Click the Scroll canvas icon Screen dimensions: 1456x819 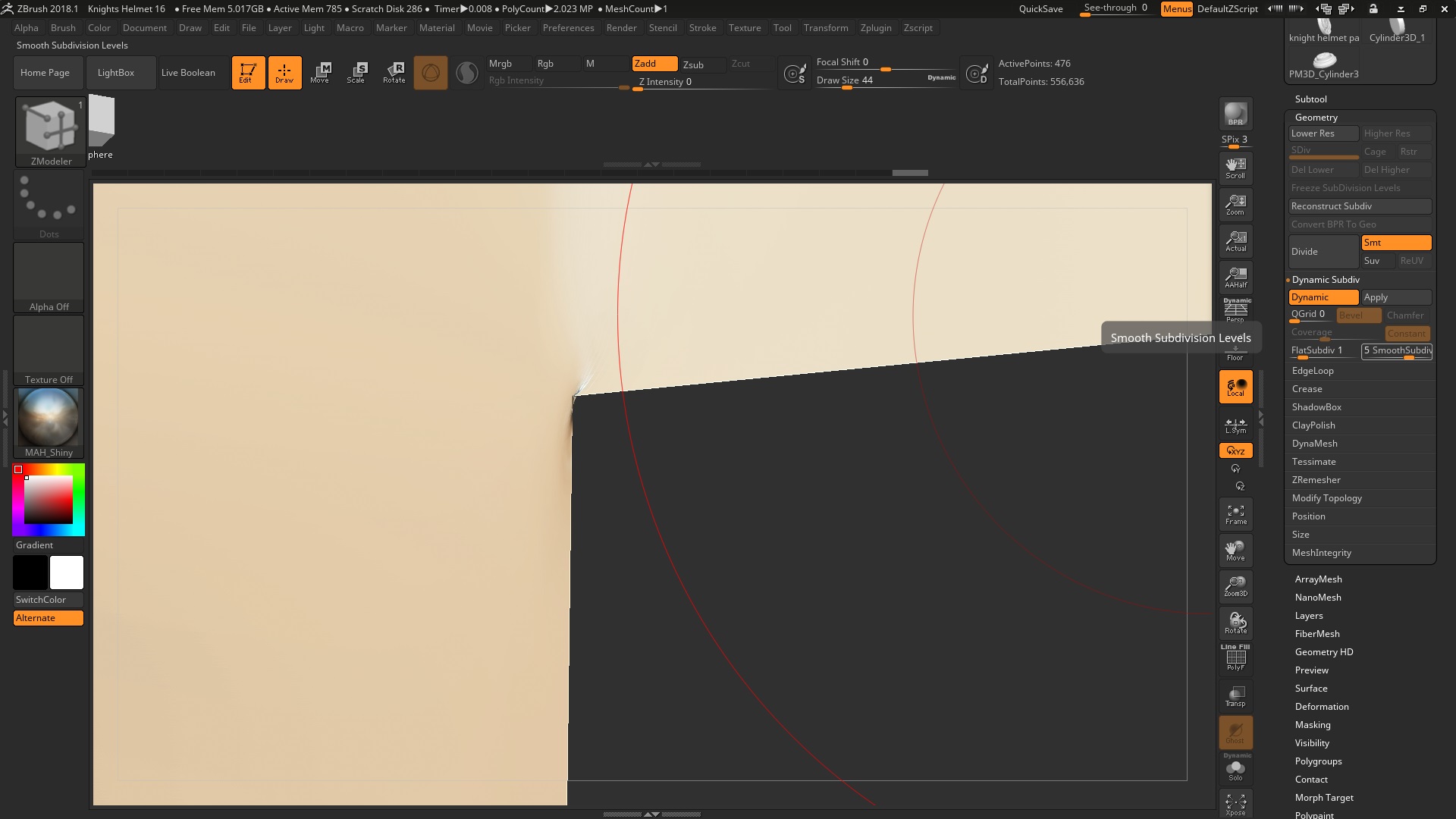click(1235, 168)
